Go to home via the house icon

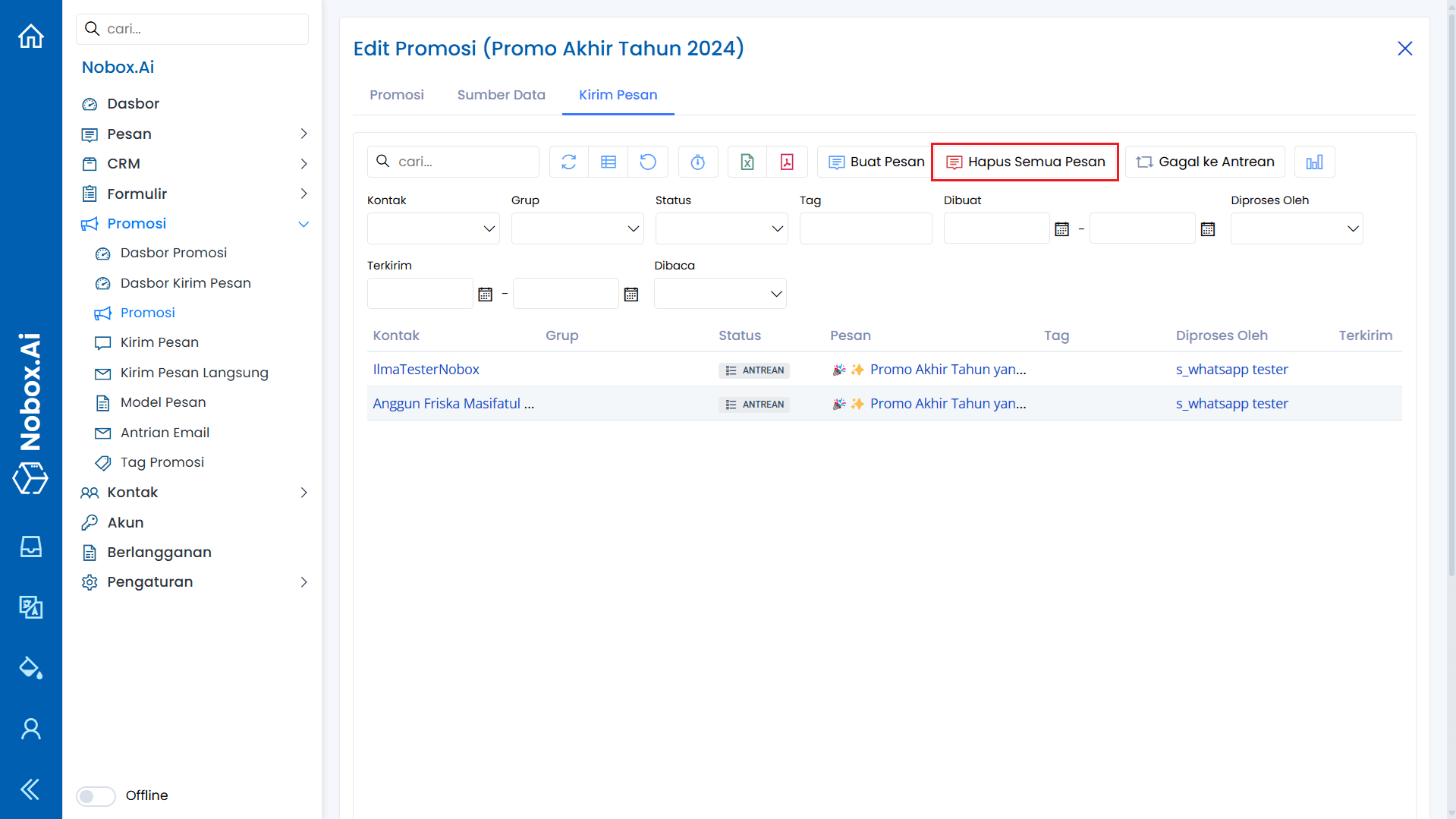click(x=31, y=36)
